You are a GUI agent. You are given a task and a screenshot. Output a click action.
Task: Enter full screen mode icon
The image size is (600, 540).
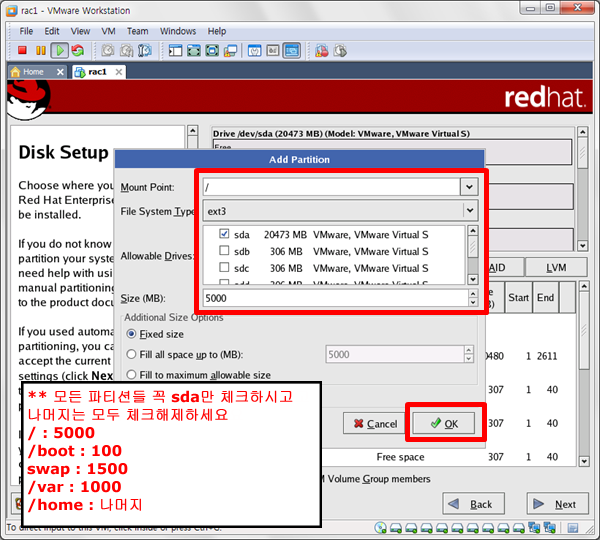[x=212, y=51]
